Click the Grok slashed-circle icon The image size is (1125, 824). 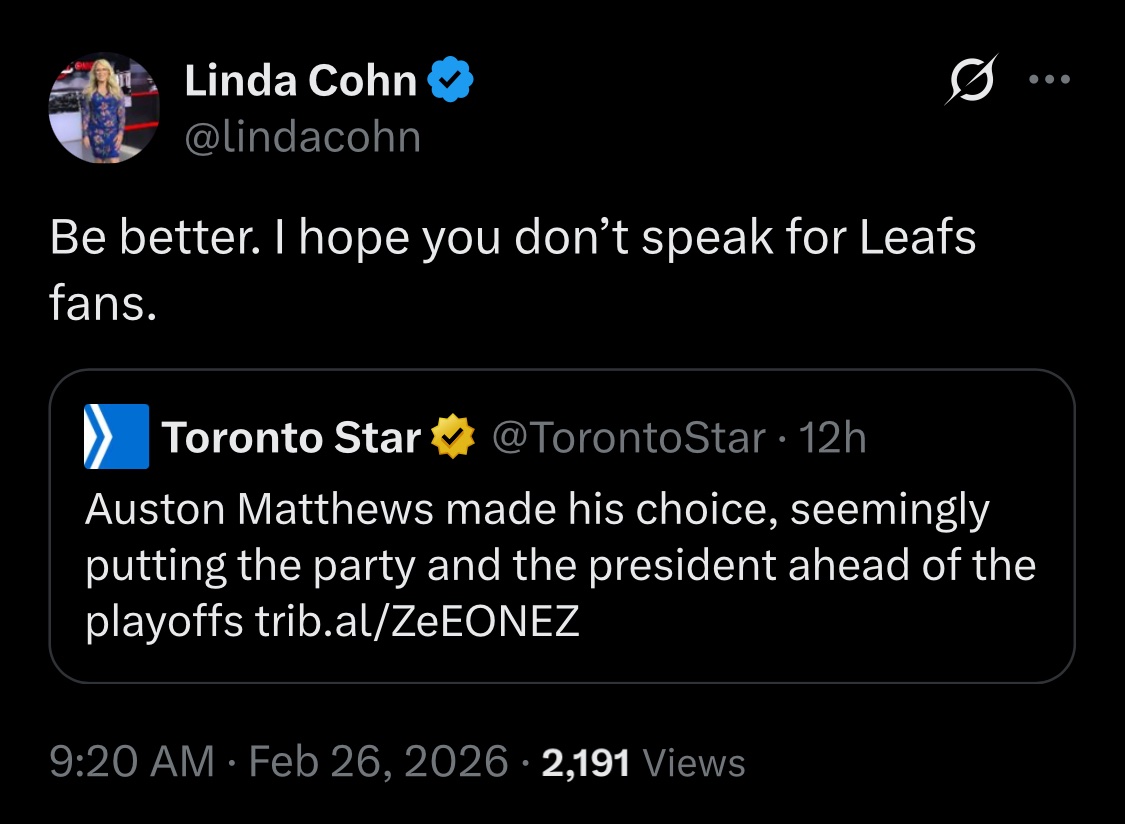[x=966, y=79]
